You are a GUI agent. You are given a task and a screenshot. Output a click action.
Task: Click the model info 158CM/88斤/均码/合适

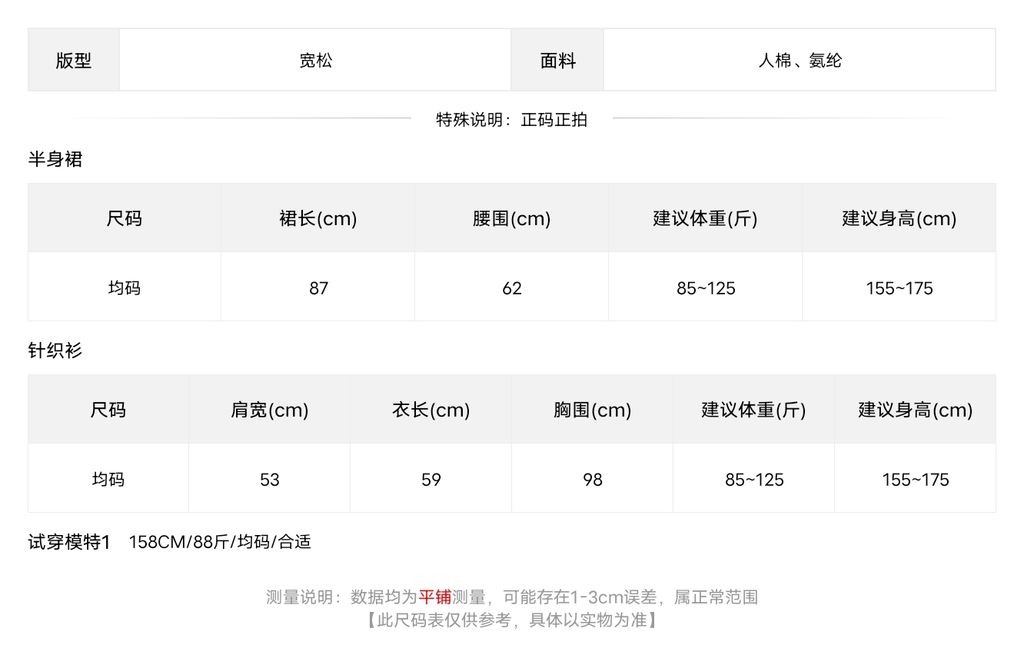coord(220,542)
